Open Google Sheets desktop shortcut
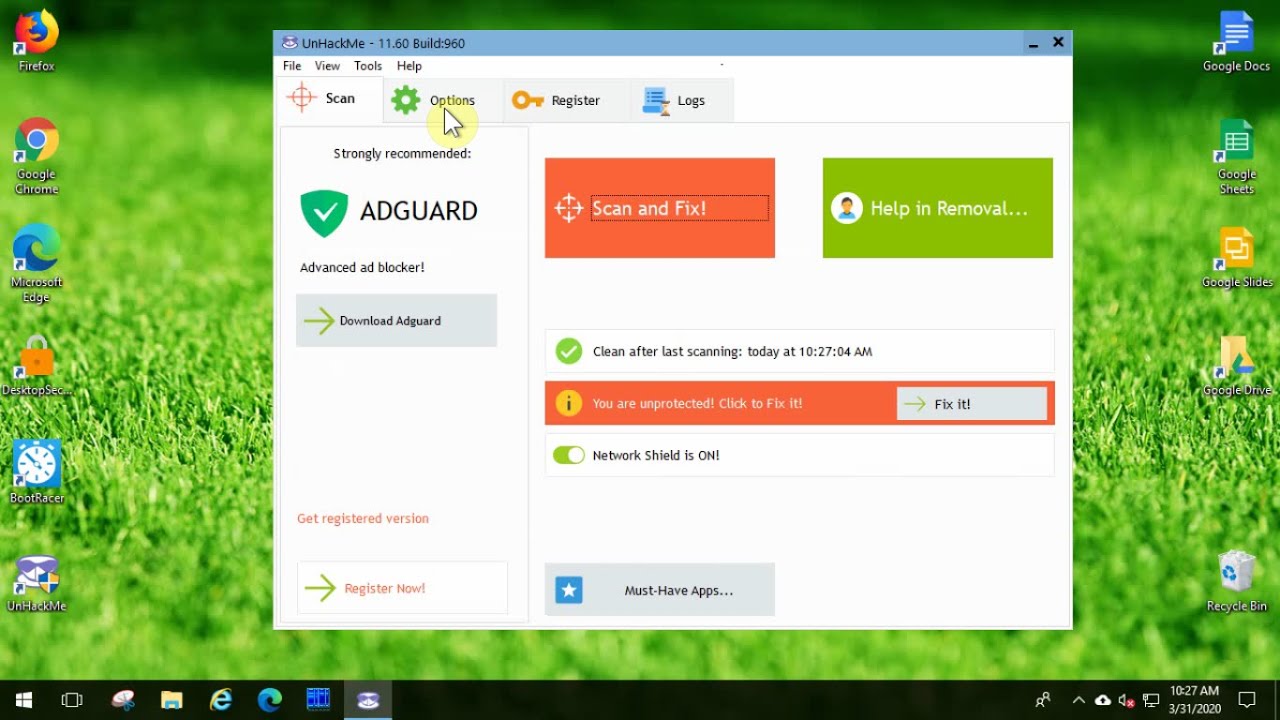1280x720 pixels. coord(1236,157)
